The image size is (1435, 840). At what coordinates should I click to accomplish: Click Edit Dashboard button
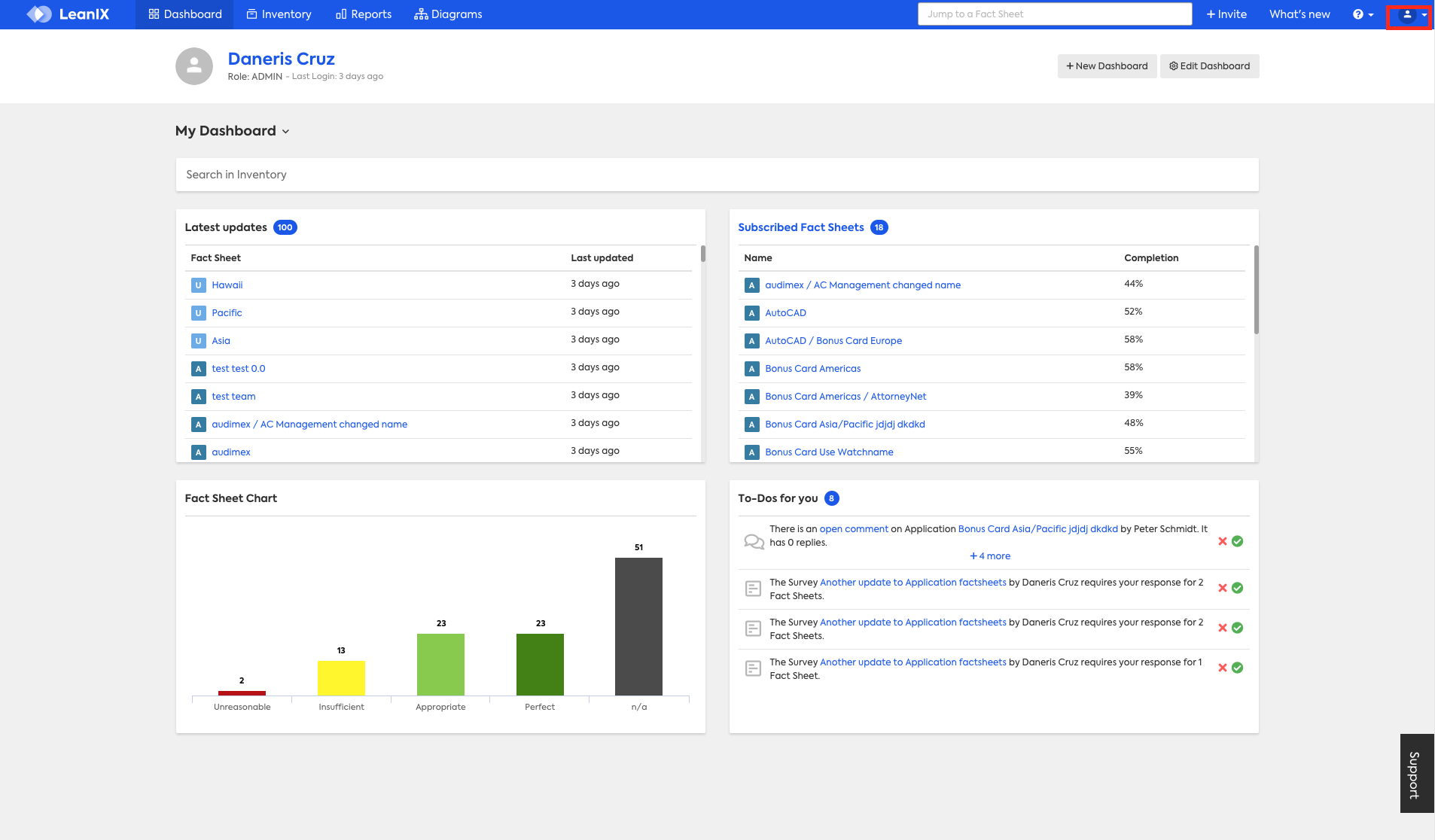1209,66
